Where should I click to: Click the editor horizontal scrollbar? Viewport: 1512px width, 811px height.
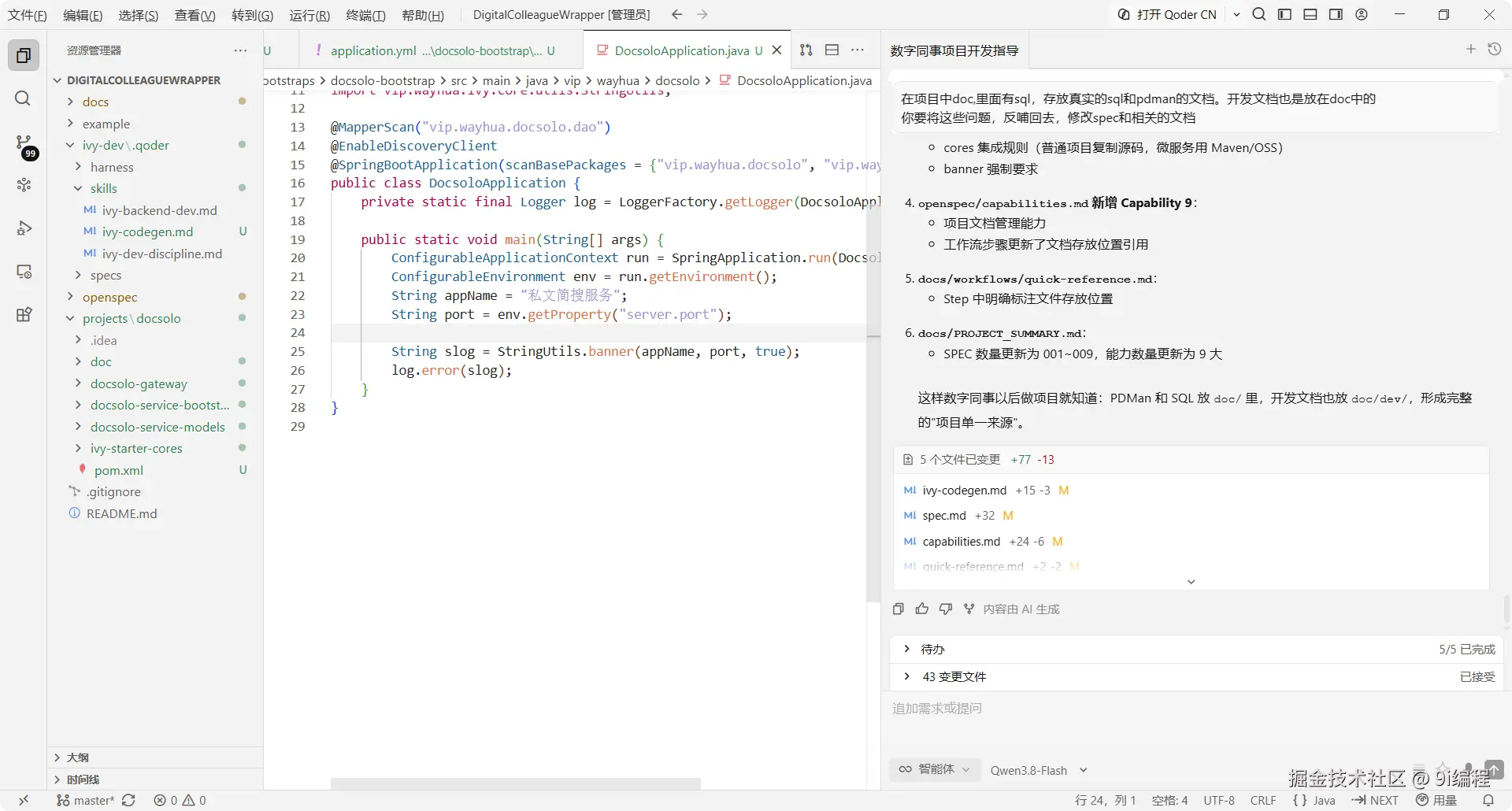515,783
